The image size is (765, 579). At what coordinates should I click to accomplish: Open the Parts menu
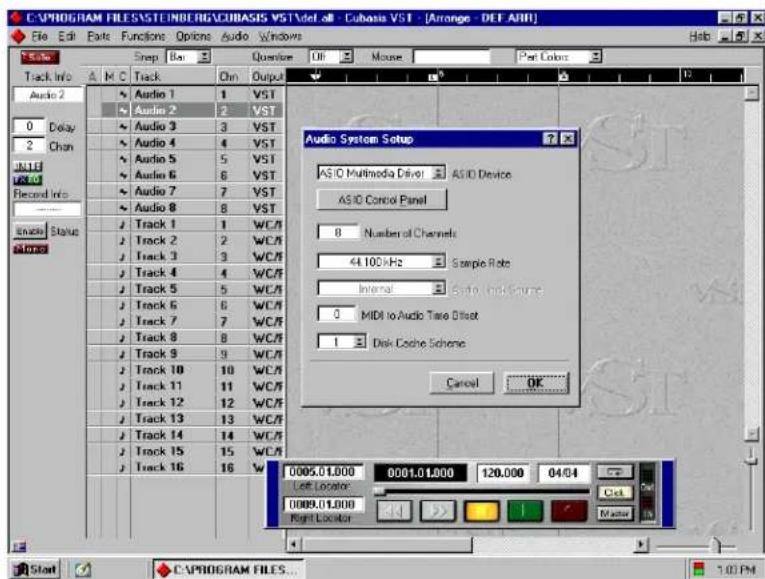tap(99, 37)
